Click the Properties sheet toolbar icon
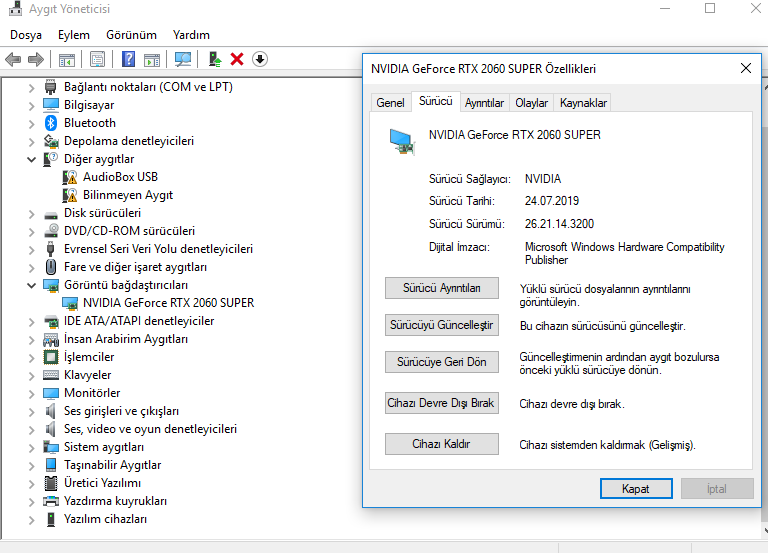Image resolution: width=768 pixels, height=553 pixels. [97, 60]
